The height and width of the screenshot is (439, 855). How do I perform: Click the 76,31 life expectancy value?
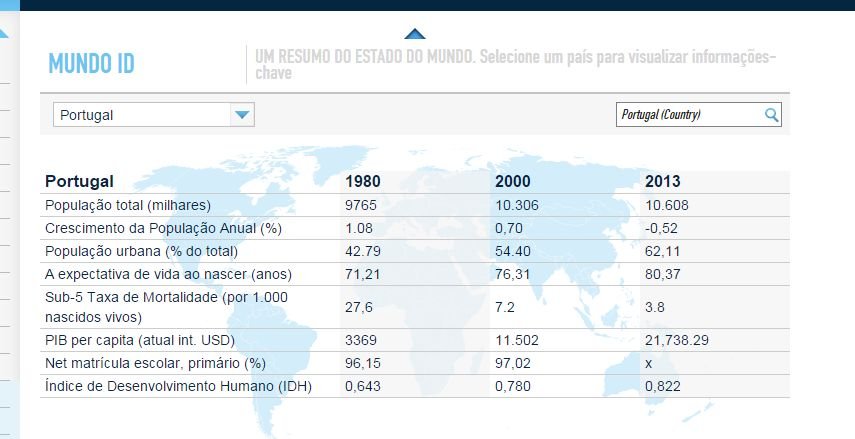coord(512,274)
